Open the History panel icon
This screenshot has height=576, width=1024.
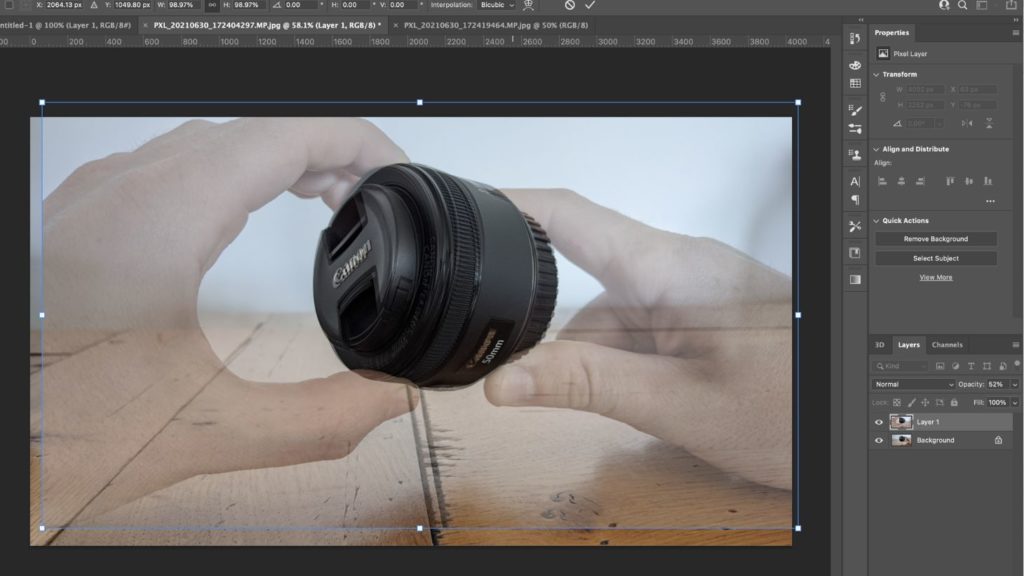point(855,38)
